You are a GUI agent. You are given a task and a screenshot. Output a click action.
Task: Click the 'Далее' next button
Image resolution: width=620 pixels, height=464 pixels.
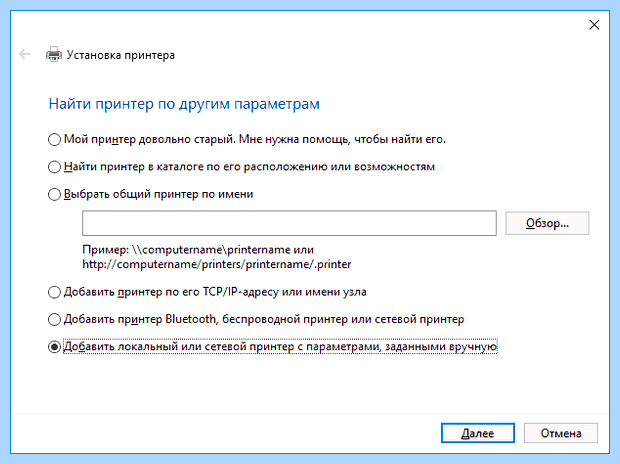478,433
